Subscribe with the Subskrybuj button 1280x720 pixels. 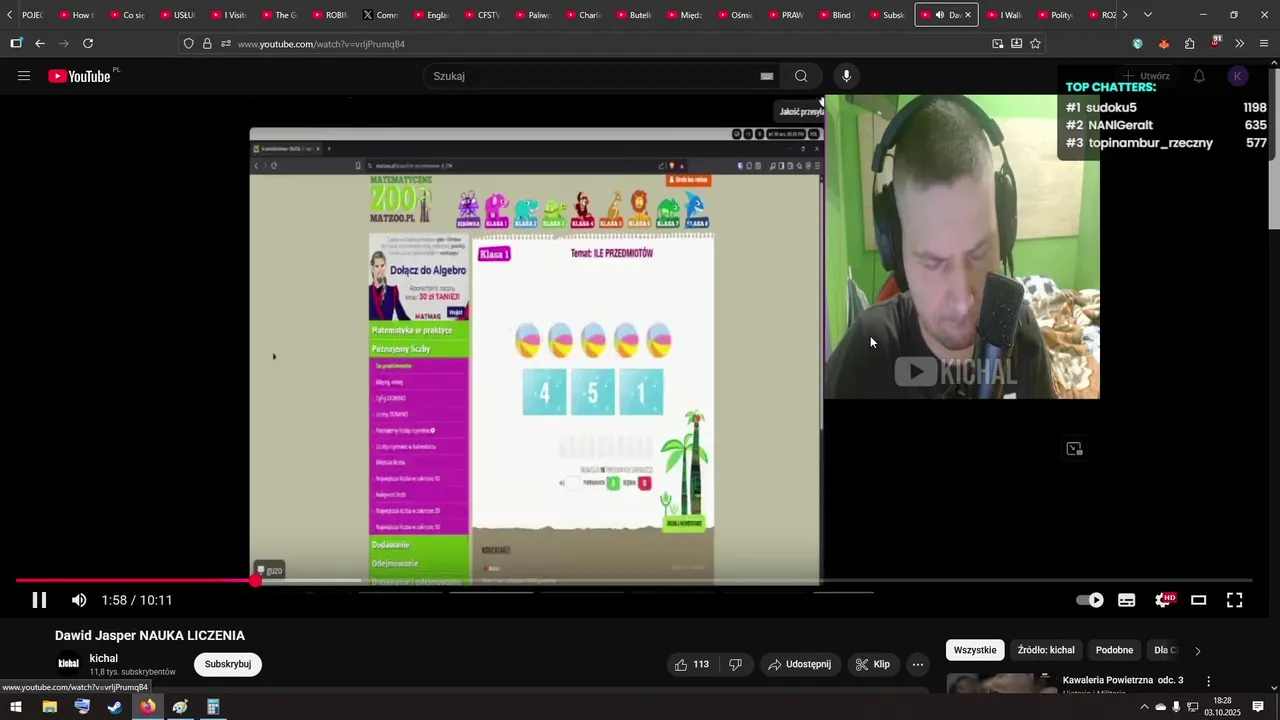click(x=228, y=664)
